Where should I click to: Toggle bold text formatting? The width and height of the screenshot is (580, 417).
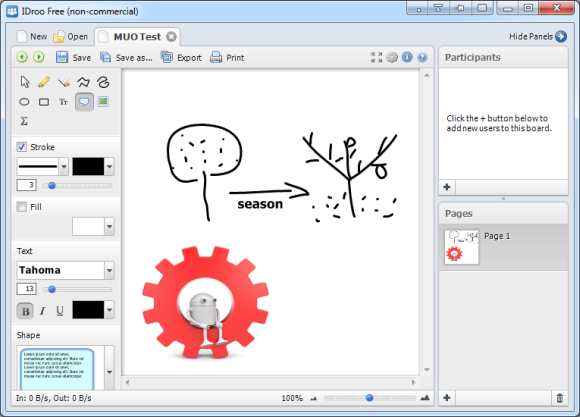point(25,311)
